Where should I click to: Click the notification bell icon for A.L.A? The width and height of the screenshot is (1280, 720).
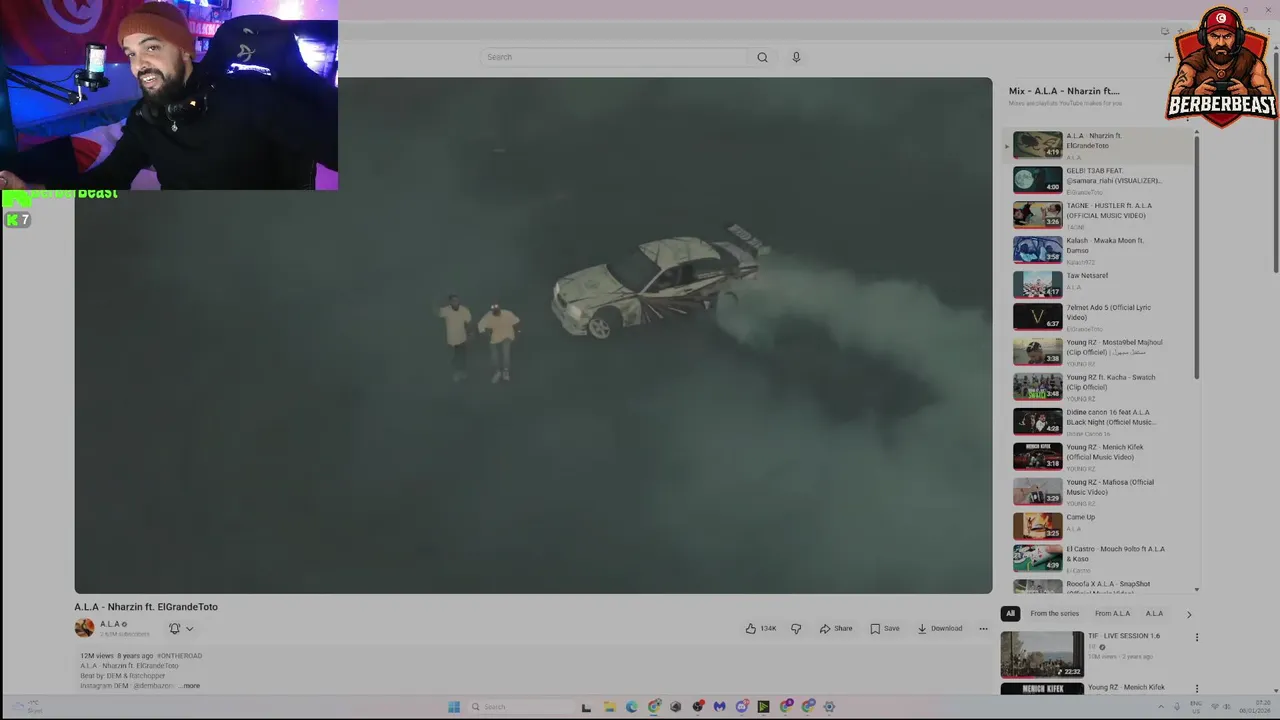point(174,628)
